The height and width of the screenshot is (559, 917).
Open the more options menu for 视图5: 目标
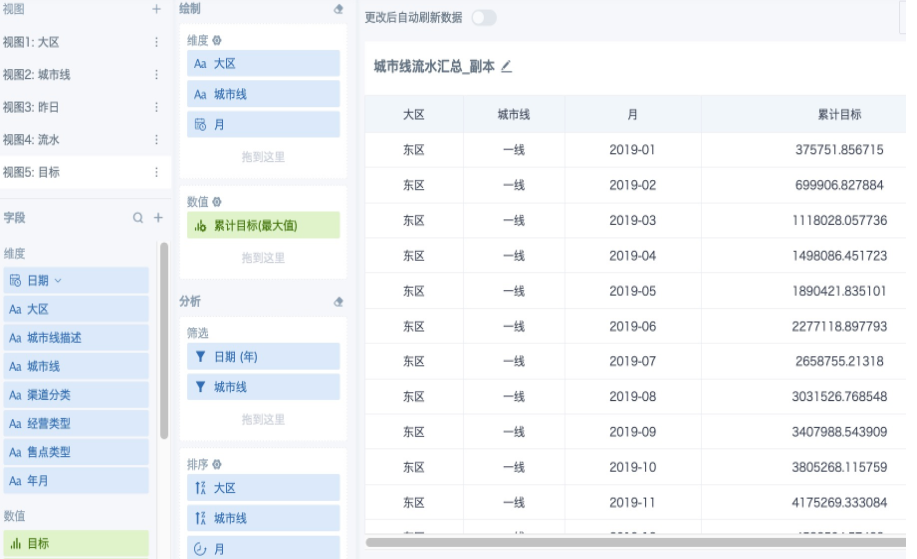click(156, 172)
